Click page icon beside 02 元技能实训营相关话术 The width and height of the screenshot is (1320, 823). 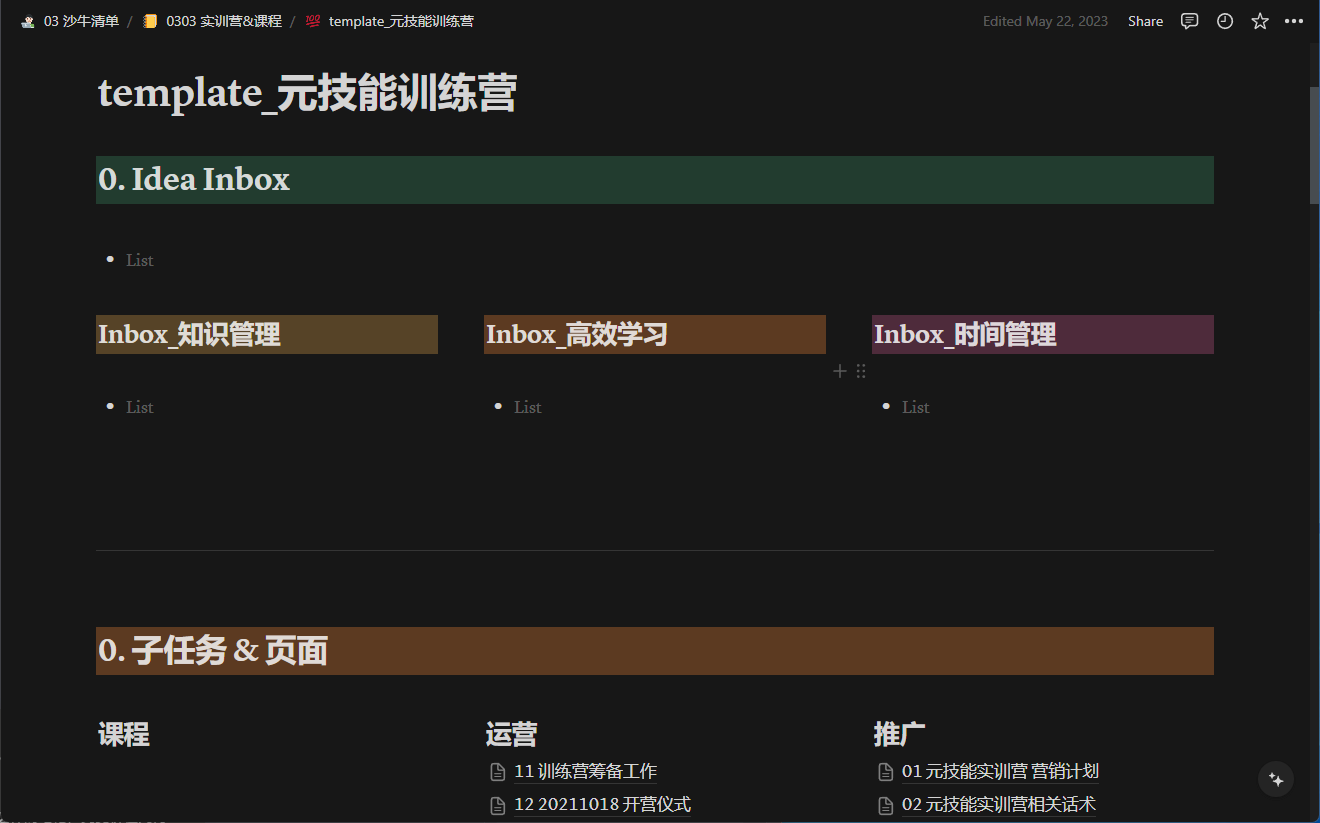[x=885, y=805]
